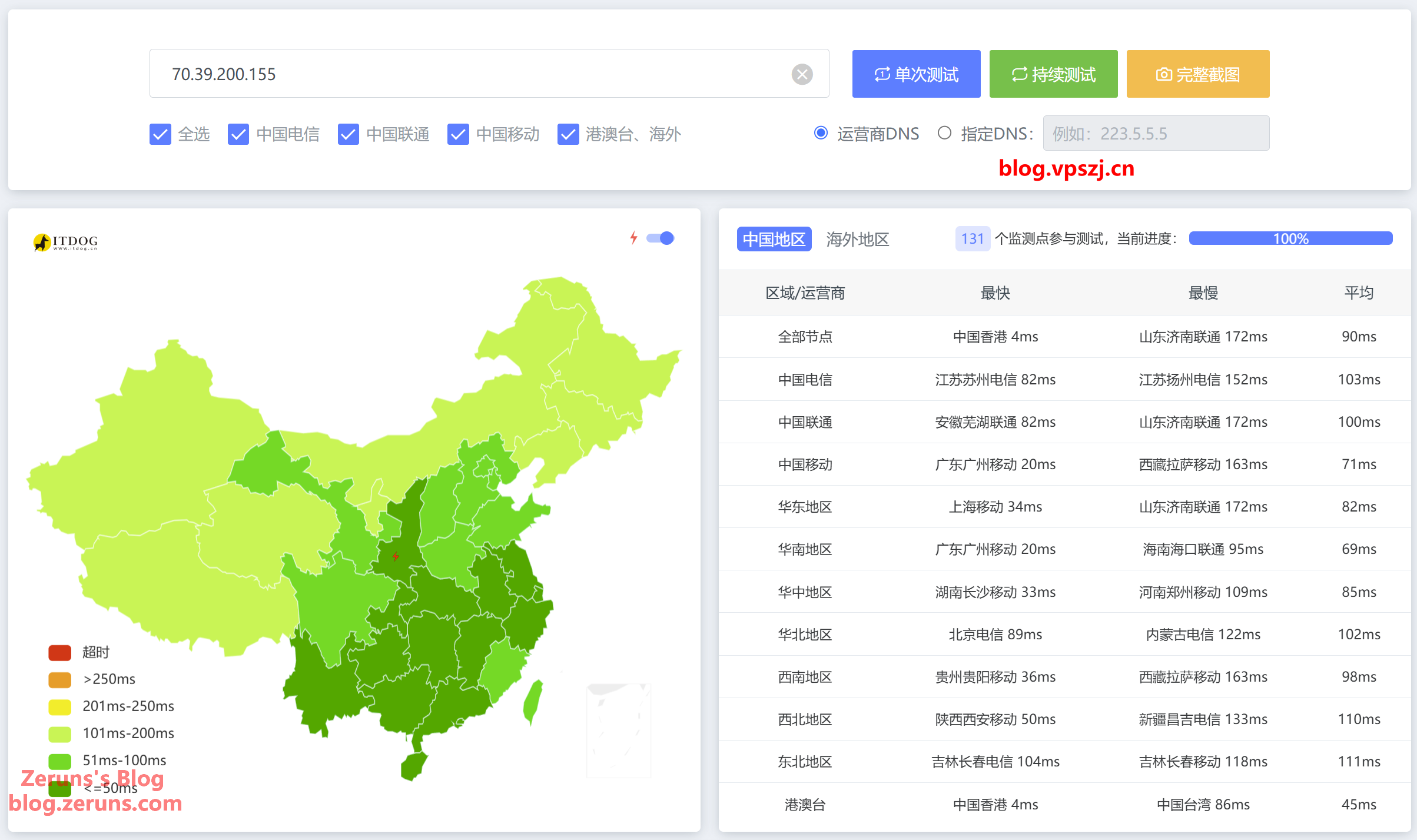The height and width of the screenshot is (840, 1417).
Task: Click the custom DNS input field
Action: pyautogui.click(x=1156, y=134)
